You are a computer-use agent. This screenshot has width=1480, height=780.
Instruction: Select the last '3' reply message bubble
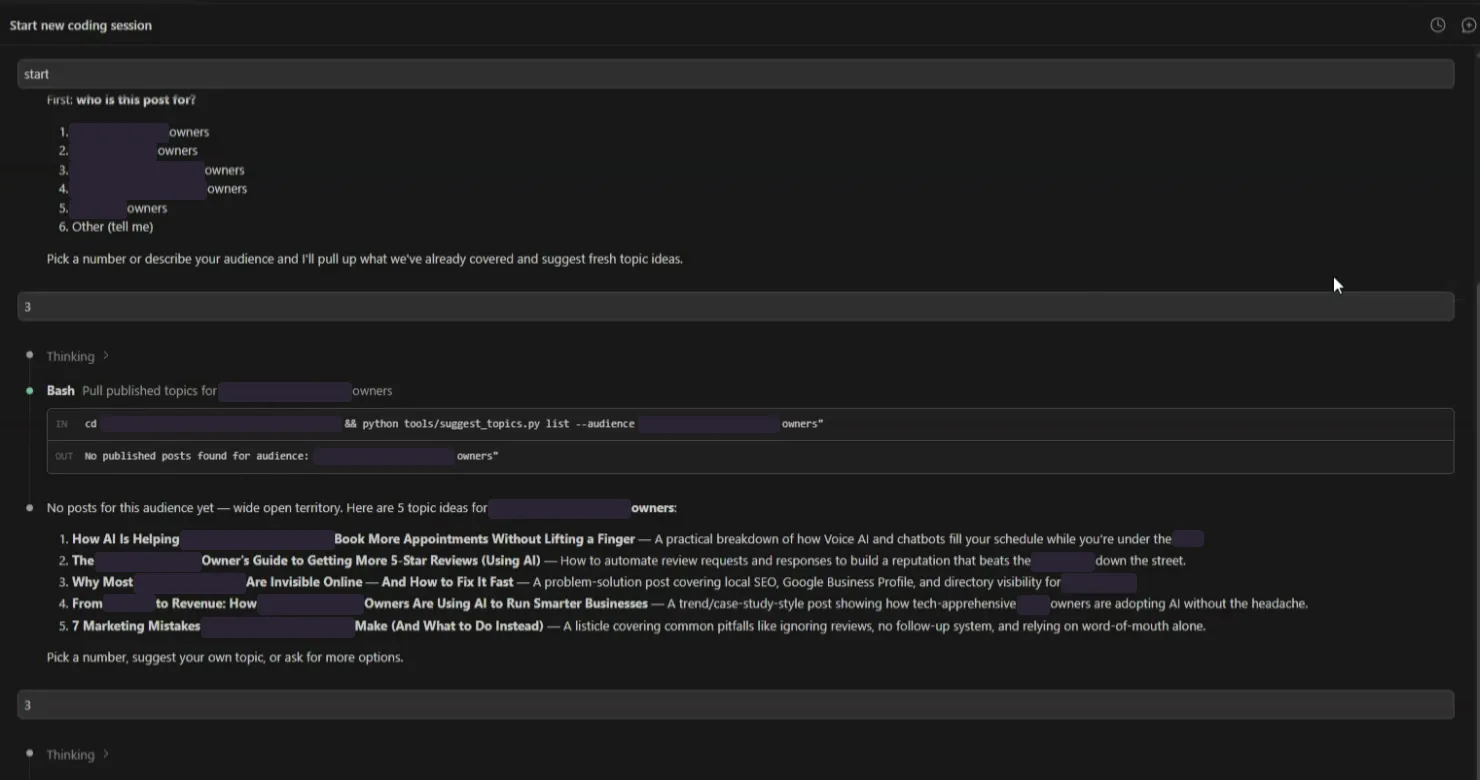736,704
